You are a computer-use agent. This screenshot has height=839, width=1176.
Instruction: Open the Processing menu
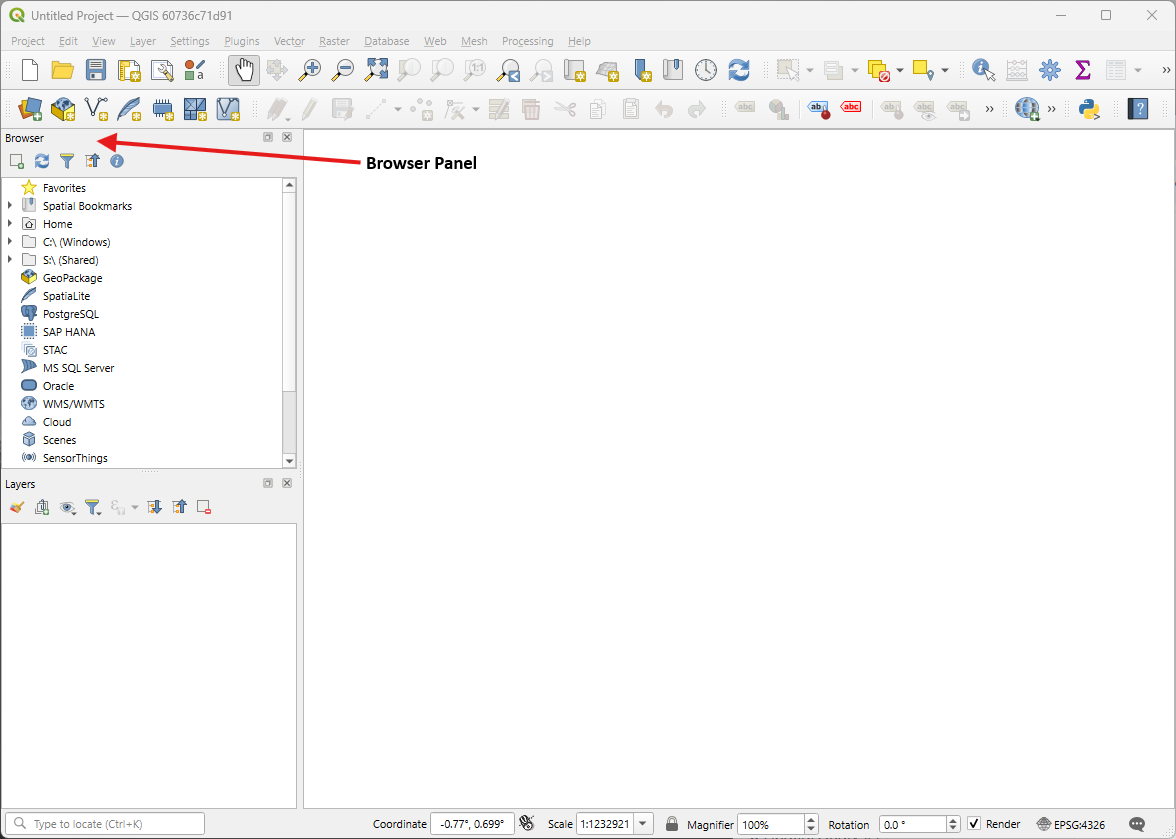pos(527,41)
